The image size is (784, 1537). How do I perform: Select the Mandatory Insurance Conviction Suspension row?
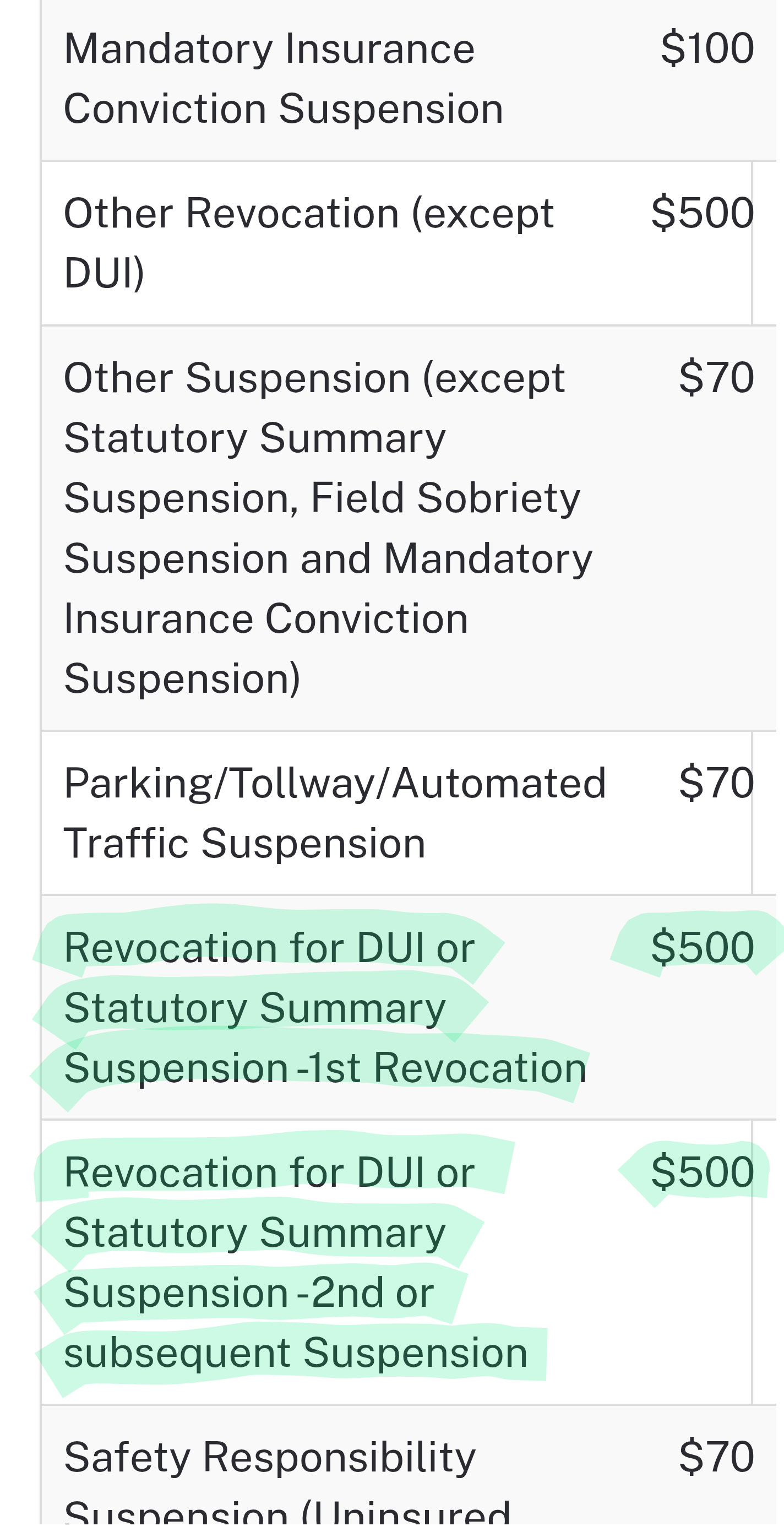409,79
